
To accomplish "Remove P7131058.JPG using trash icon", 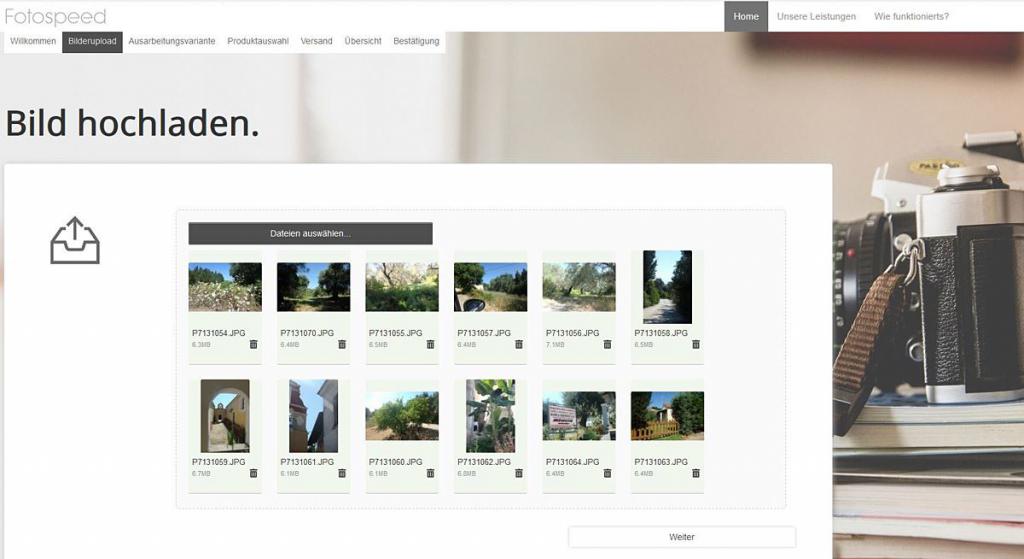I will 696,344.
